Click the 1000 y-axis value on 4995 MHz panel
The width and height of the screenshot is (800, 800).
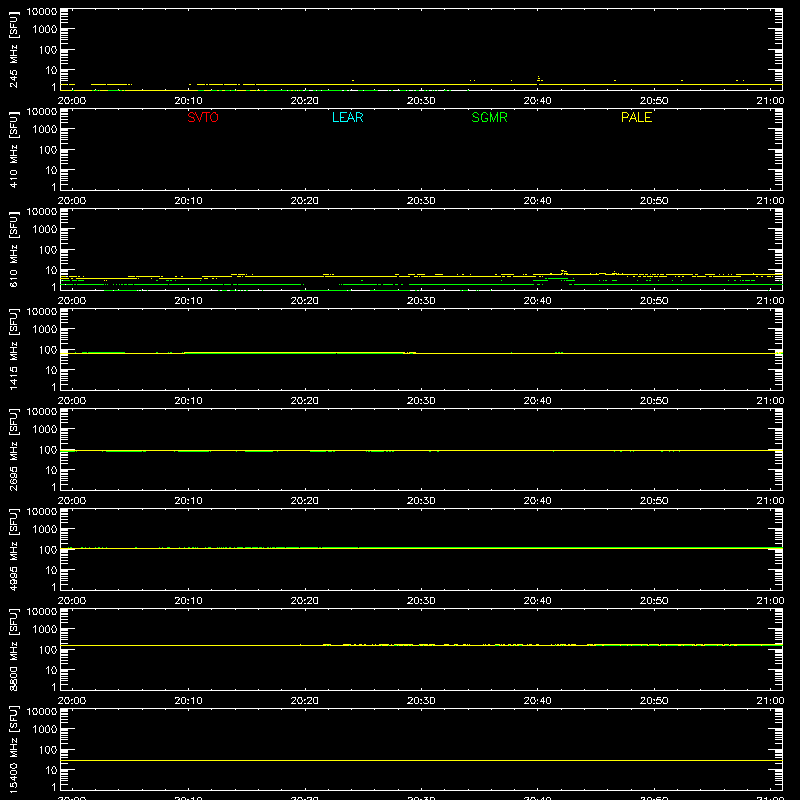pyautogui.click(x=45, y=530)
